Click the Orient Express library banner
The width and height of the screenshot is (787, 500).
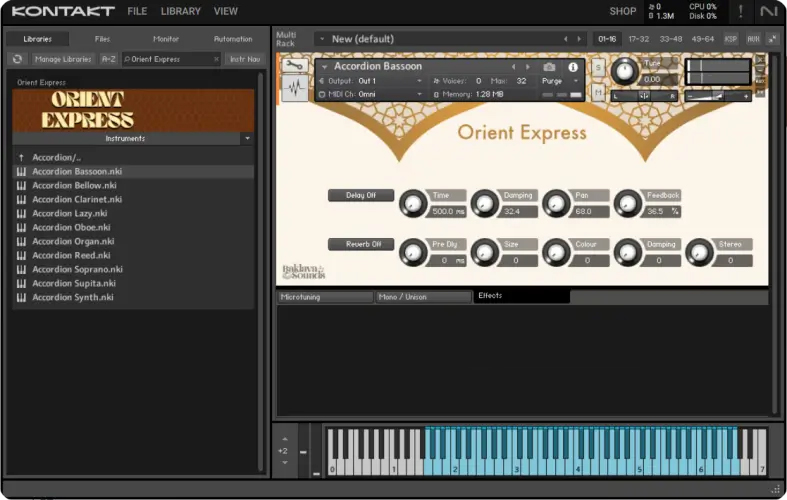133,110
